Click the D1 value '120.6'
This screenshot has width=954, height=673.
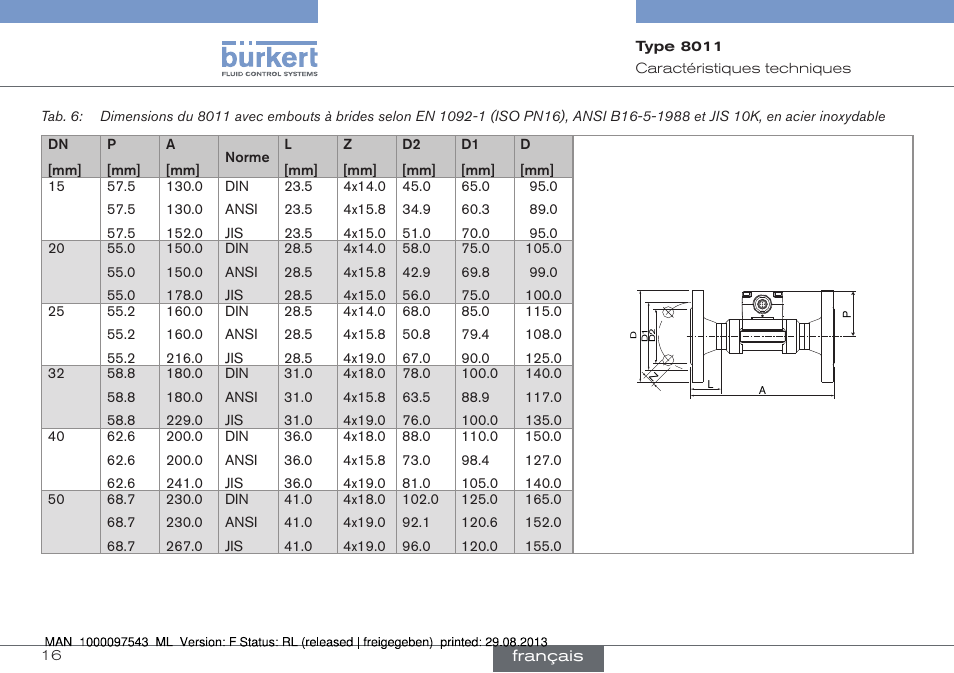tap(479, 522)
